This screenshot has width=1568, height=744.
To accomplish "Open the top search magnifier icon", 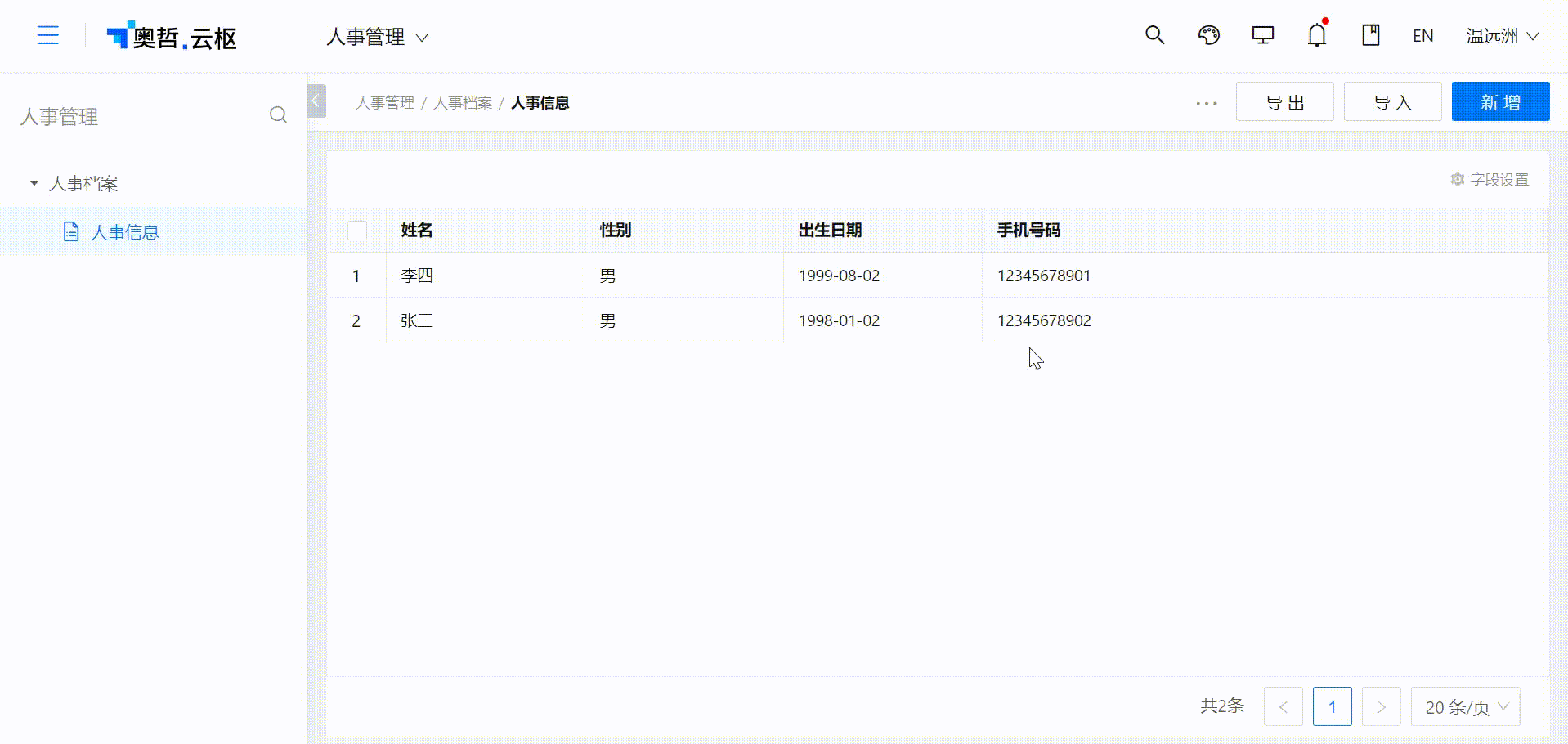I will tap(1154, 35).
